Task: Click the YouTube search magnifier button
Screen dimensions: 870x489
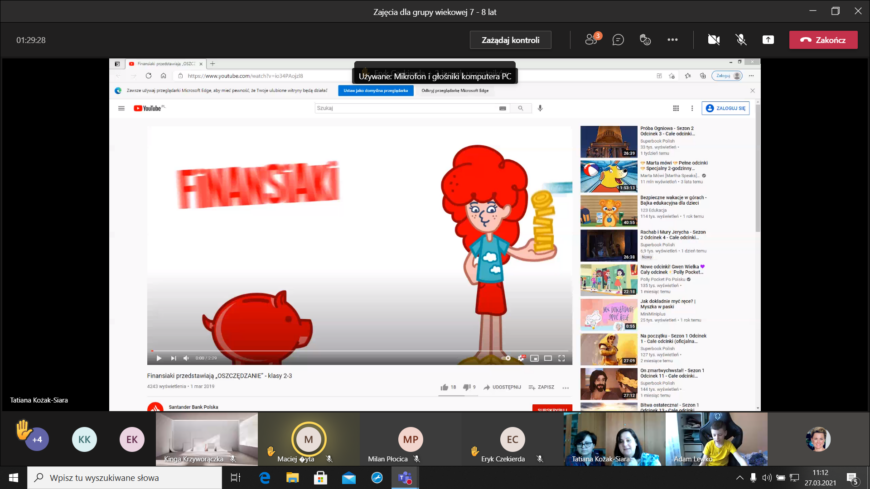Action: click(x=520, y=108)
